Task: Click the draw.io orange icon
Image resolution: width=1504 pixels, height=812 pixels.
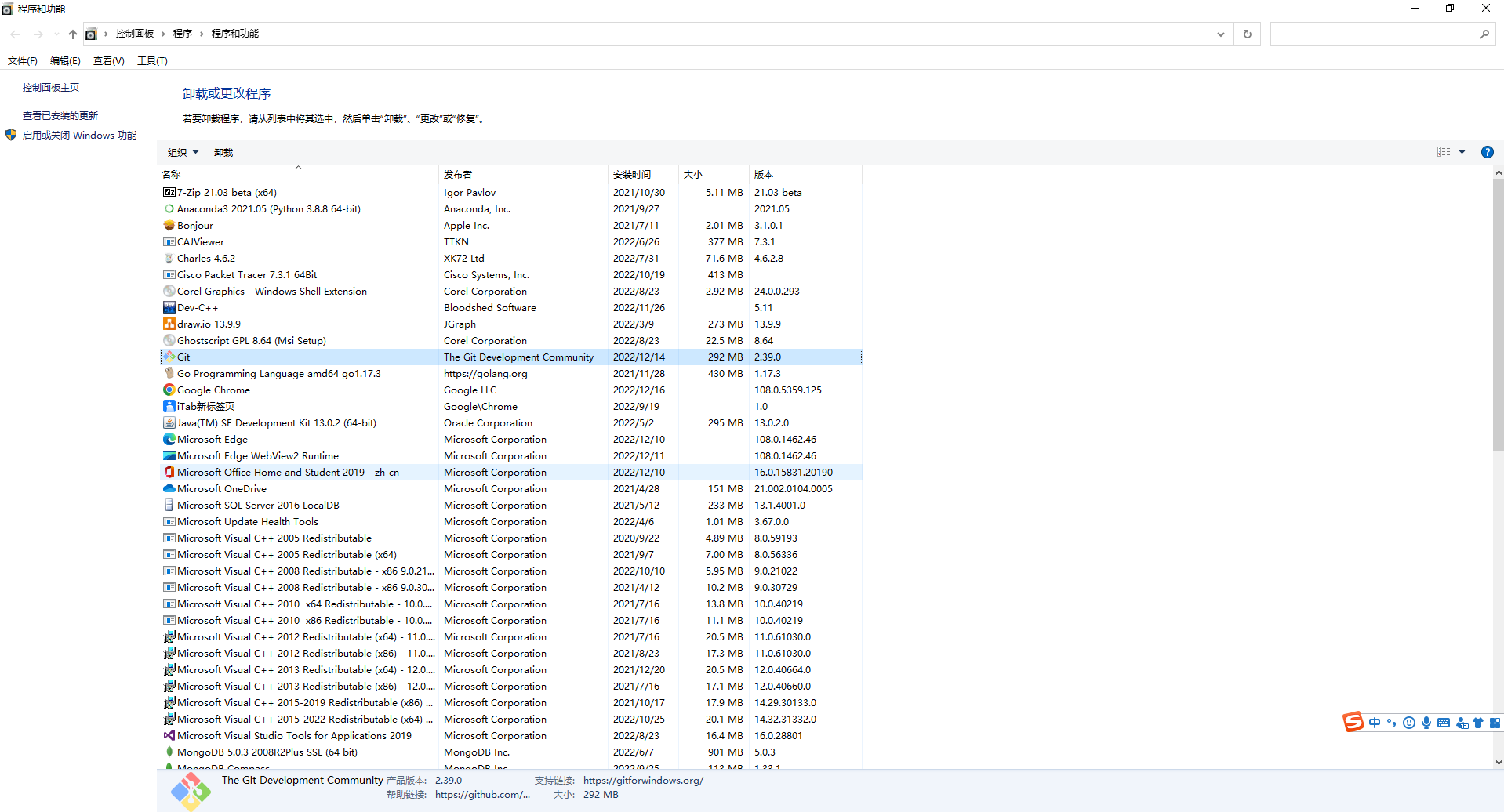Action: tap(169, 324)
